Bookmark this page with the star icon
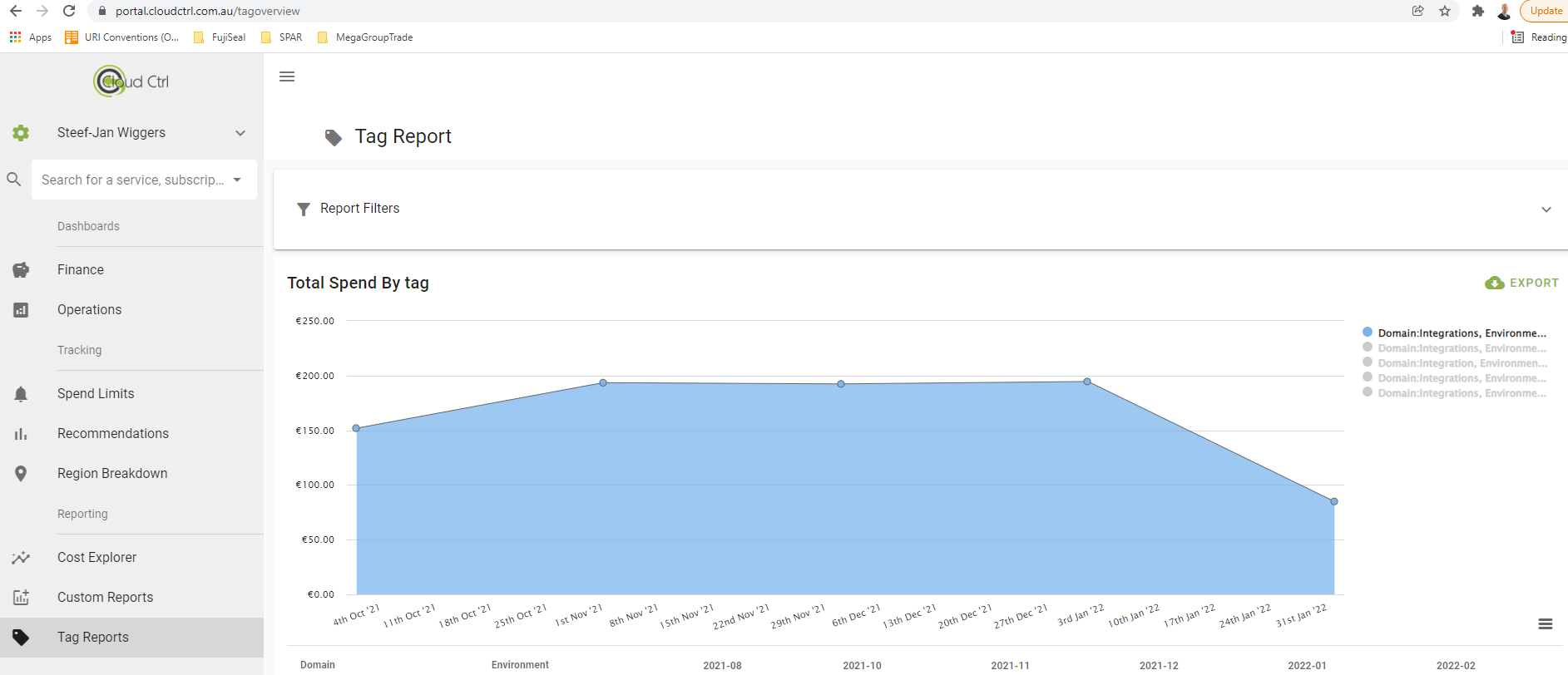The image size is (1568, 675). (1445, 11)
